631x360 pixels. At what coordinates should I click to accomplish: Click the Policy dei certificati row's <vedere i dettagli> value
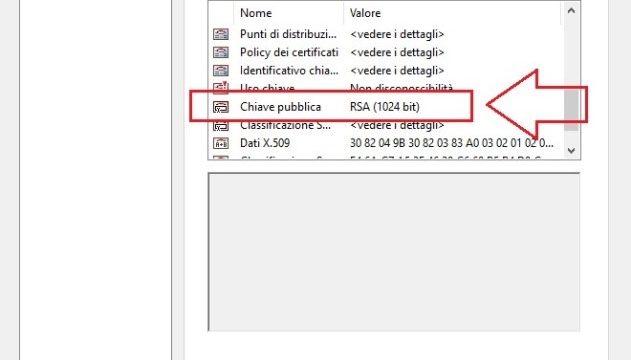[x=397, y=52]
